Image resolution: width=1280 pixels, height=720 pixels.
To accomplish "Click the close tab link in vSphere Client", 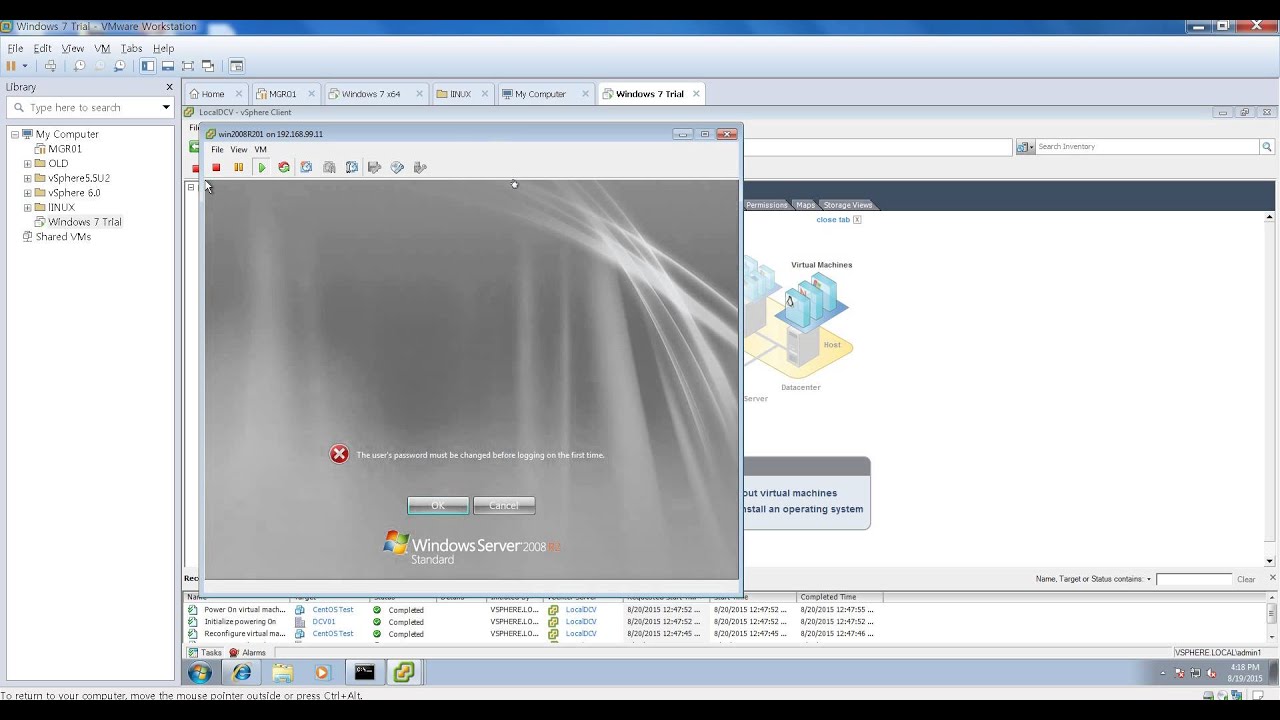I will (x=833, y=220).
